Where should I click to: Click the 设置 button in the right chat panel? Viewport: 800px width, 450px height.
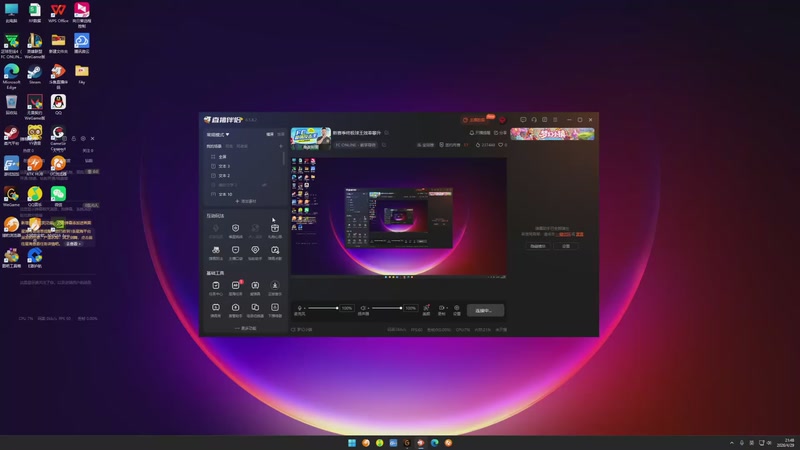(566, 246)
